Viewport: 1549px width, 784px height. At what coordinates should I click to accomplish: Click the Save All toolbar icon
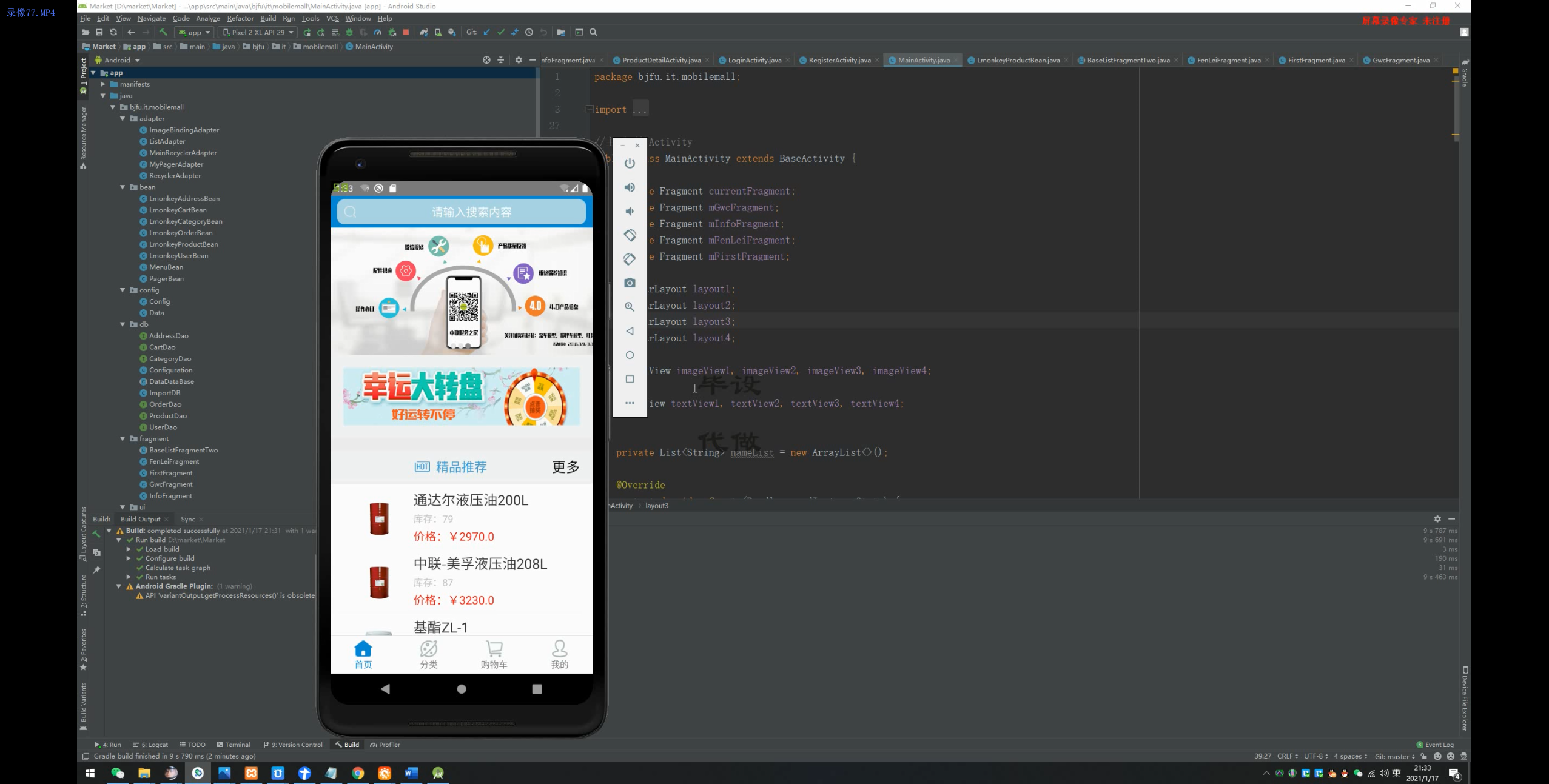(99, 32)
